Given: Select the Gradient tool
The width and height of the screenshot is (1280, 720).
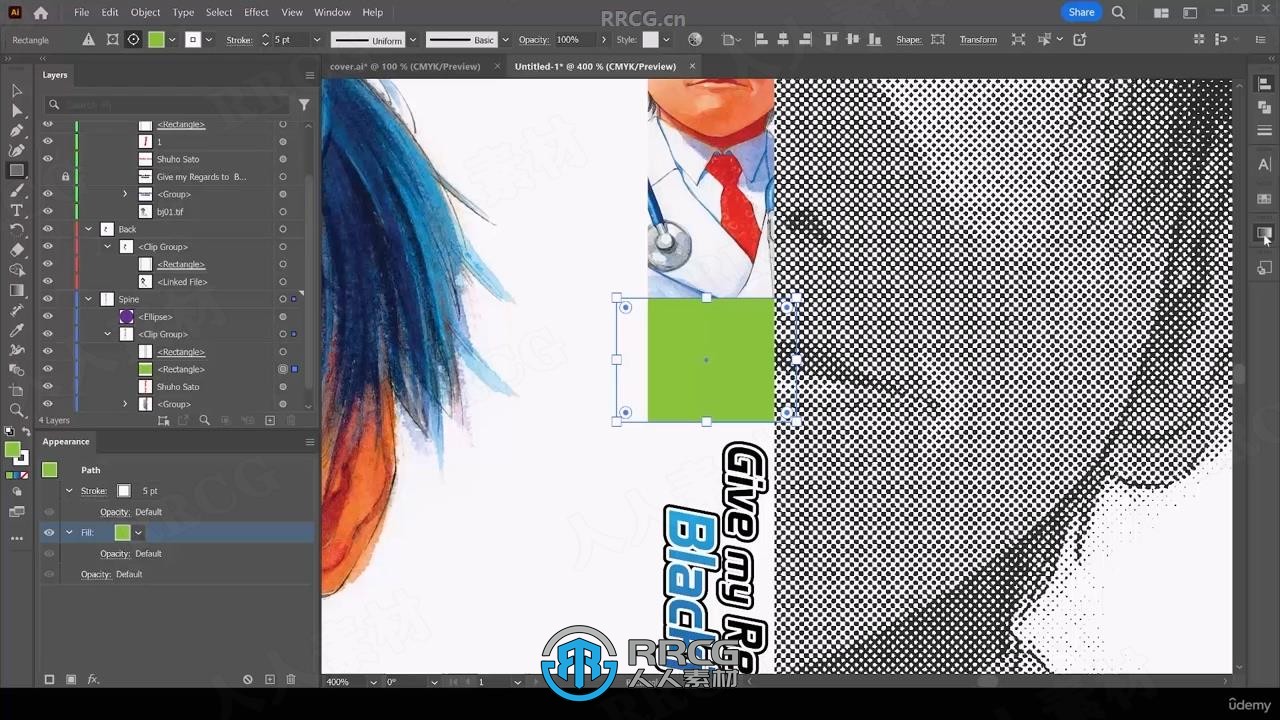Looking at the screenshot, I should tap(17, 291).
